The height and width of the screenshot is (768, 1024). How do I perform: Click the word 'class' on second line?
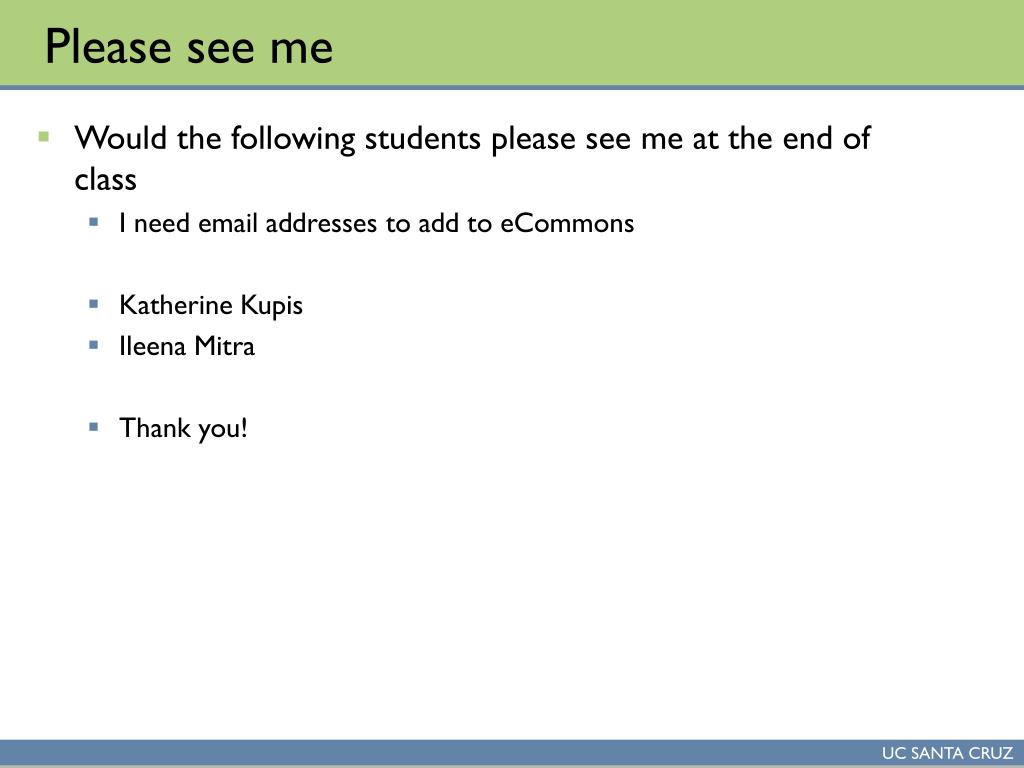pos(105,179)
